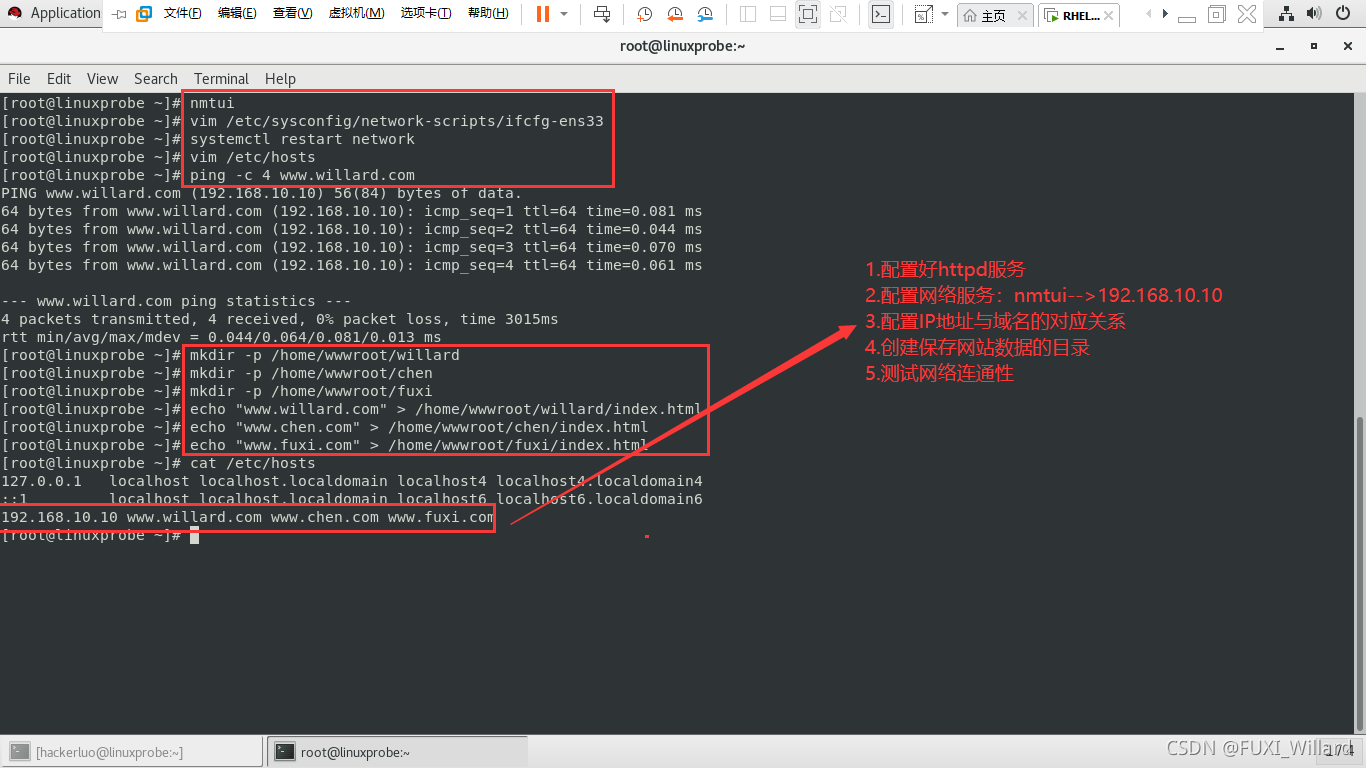The width and height of the screenshot is (1366, 768).
Task: Click the hackerluo@linuxprobe taskbar button
Action: click(130, 751)
